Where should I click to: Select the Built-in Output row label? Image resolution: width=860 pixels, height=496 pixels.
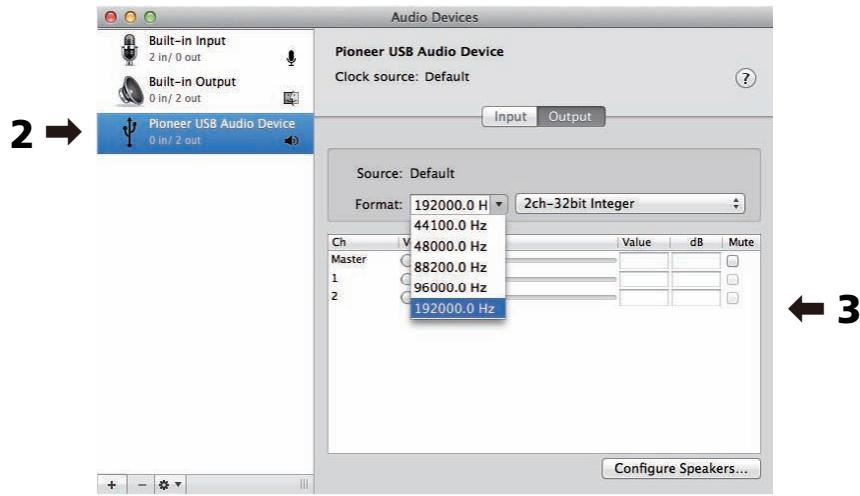(192, 82)
